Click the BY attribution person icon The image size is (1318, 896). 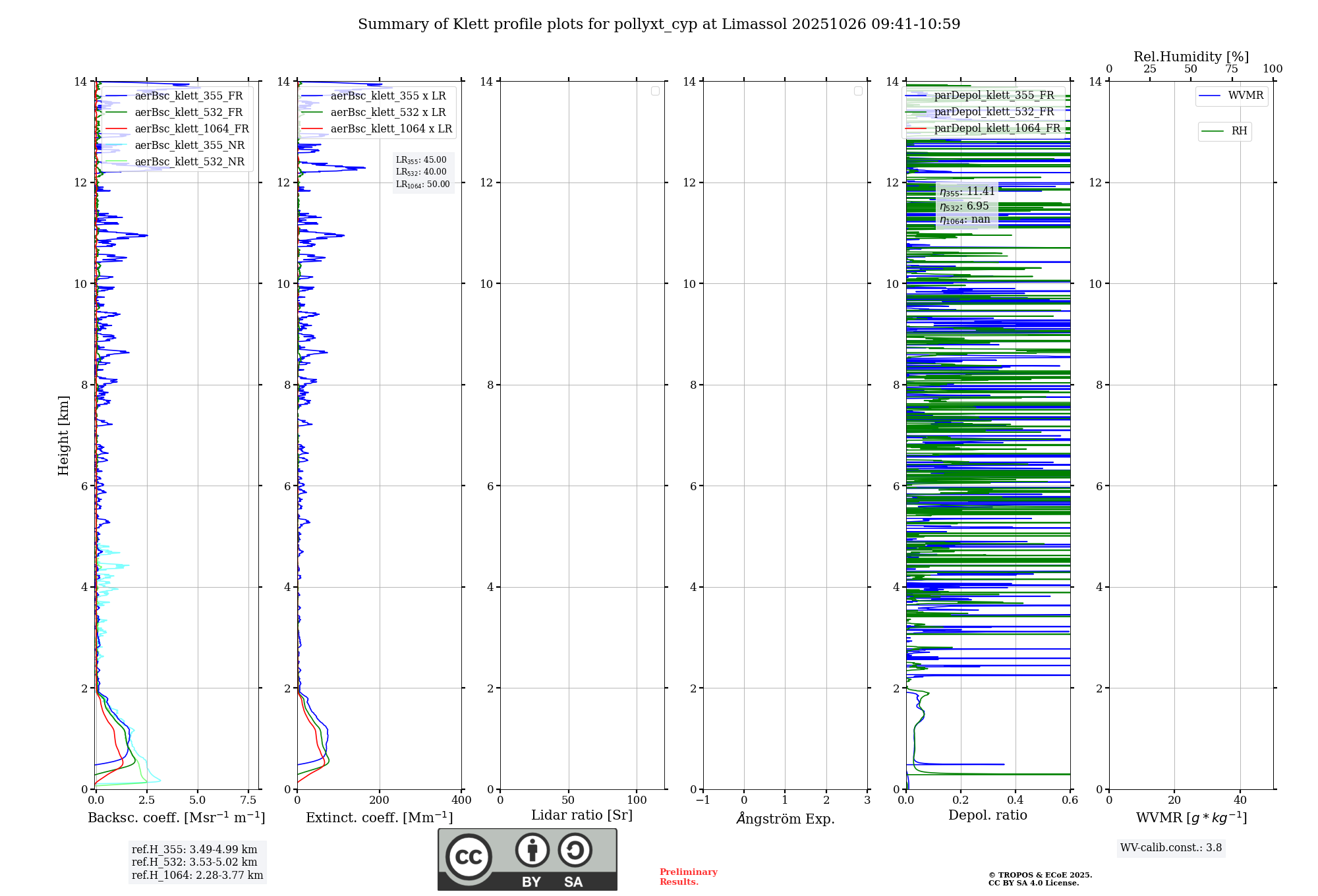click(x=532, y=850)
